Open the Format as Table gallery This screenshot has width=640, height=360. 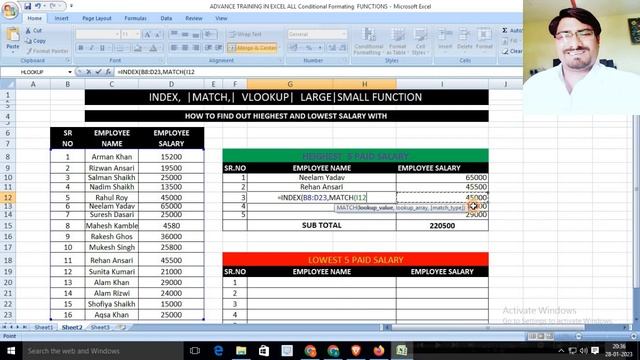(x=397, y=41)
